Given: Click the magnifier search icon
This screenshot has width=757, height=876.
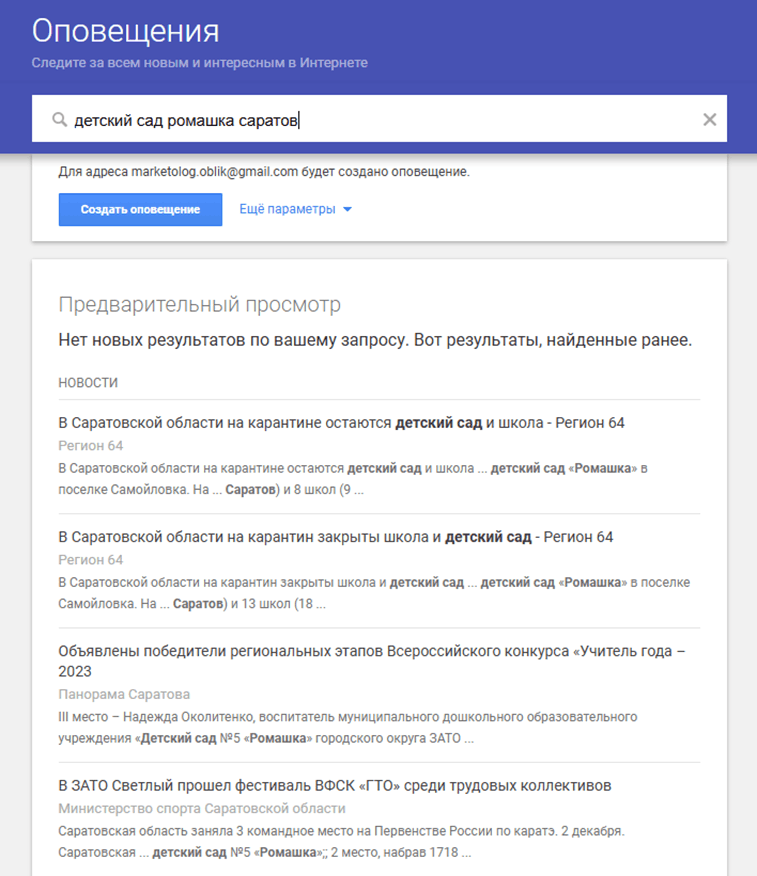Looking at the screenshot, I should click(x=59, y=120).
